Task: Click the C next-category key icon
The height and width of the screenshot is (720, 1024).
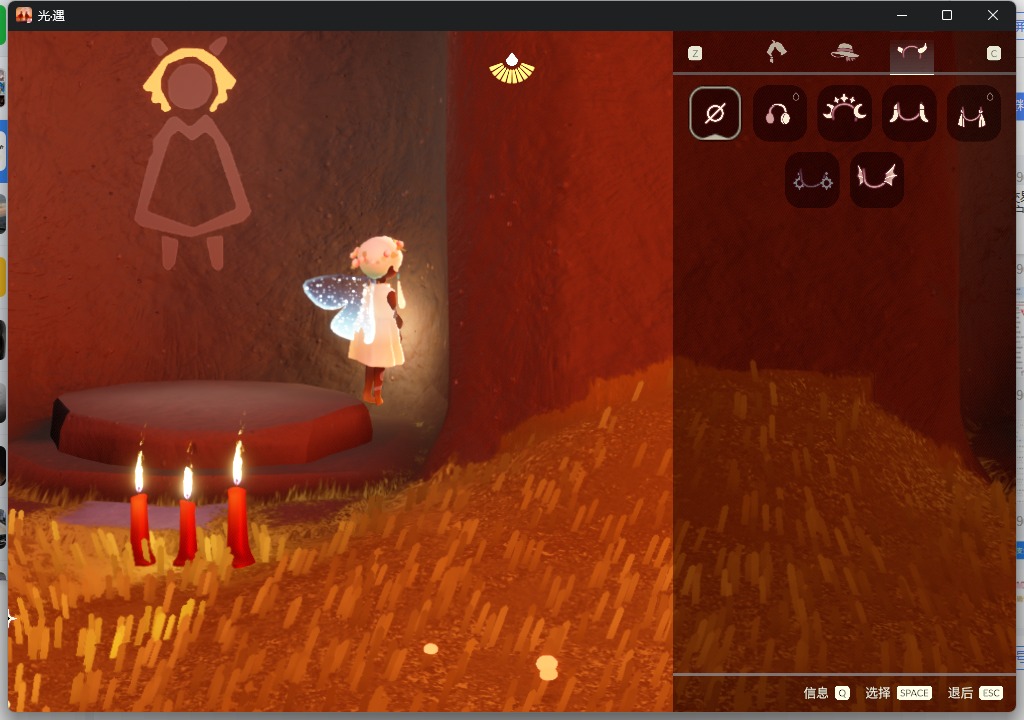Action: [993, 54]
